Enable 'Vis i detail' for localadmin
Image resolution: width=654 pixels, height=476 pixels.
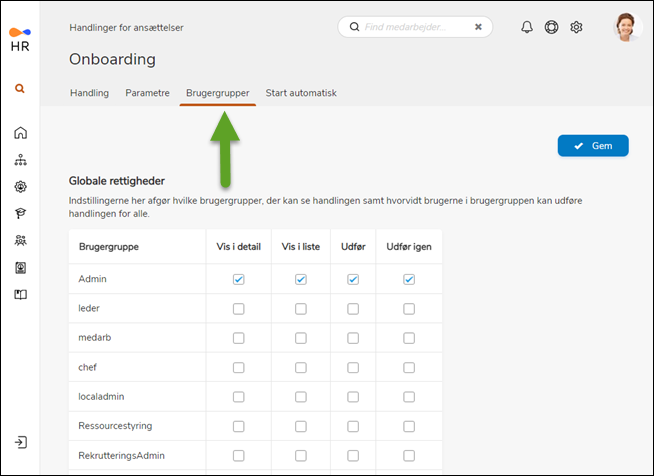[238, 396]
